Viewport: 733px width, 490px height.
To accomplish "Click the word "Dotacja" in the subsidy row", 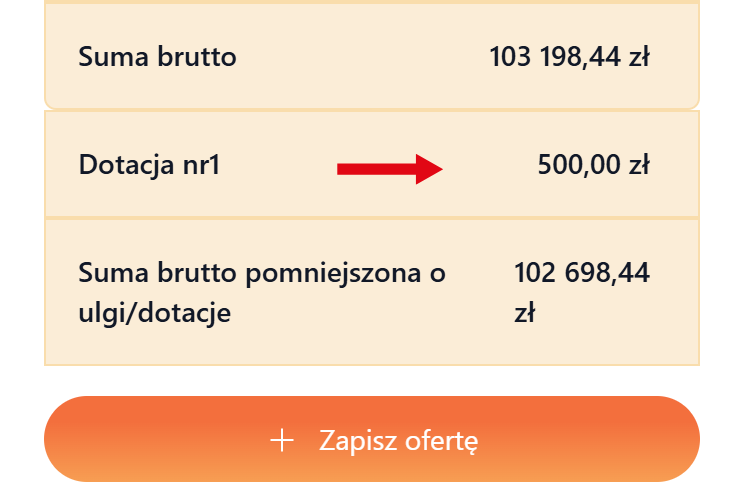I will click(x=124, y=165).
